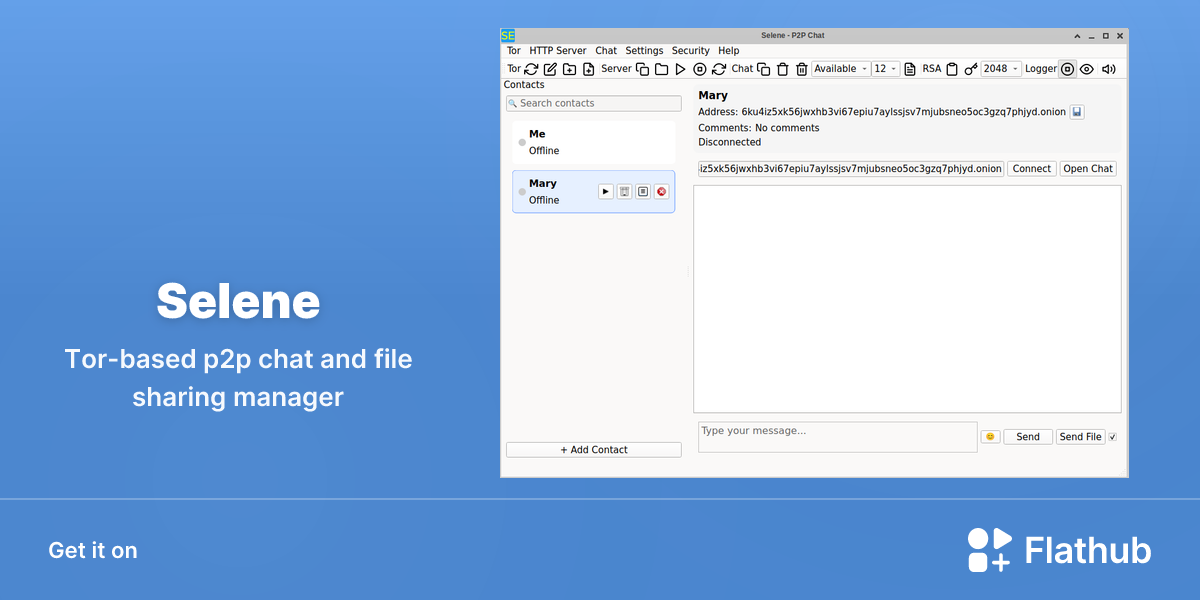Save Mary's onion address with disk icon

click(x=1077, y=112)
